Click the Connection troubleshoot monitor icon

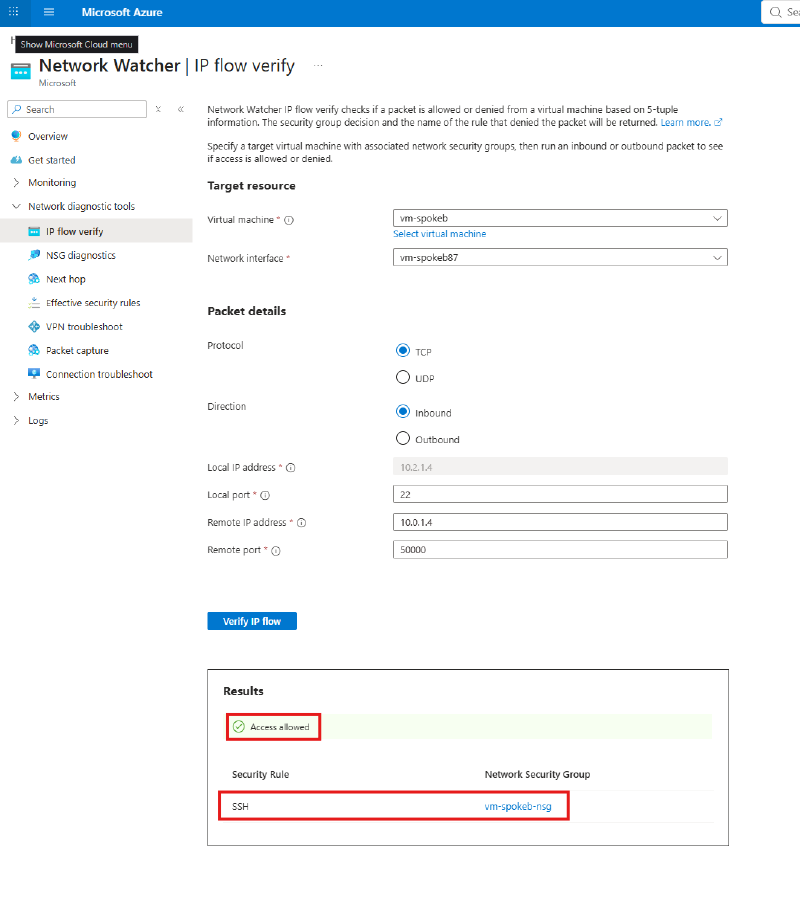(x=34, y=374)
